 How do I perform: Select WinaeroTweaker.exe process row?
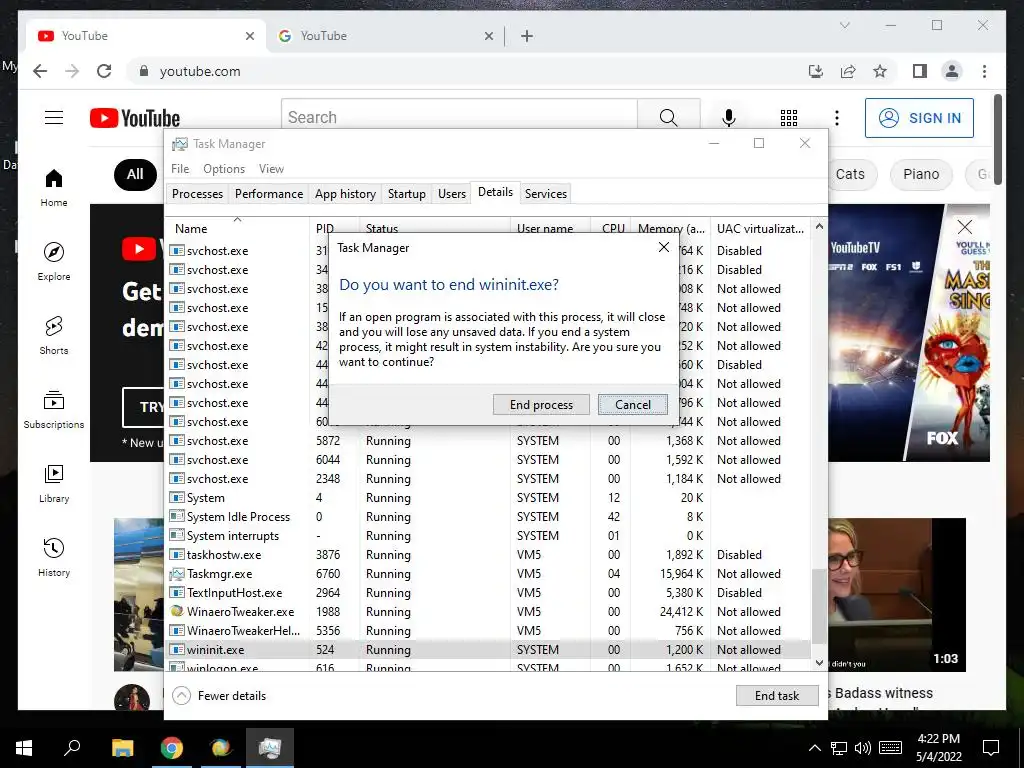click(x=488, y=611)
